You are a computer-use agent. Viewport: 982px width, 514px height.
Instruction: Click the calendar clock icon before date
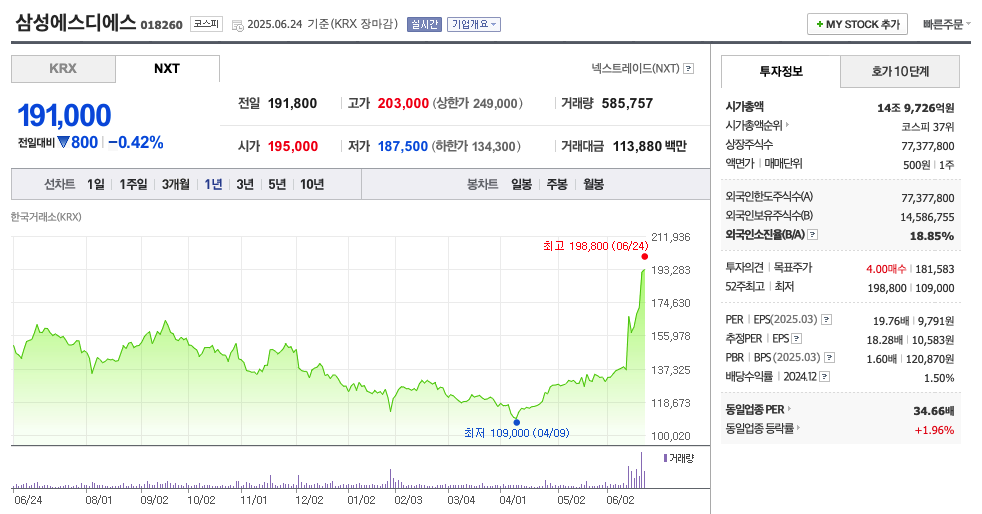coord(237,25)
